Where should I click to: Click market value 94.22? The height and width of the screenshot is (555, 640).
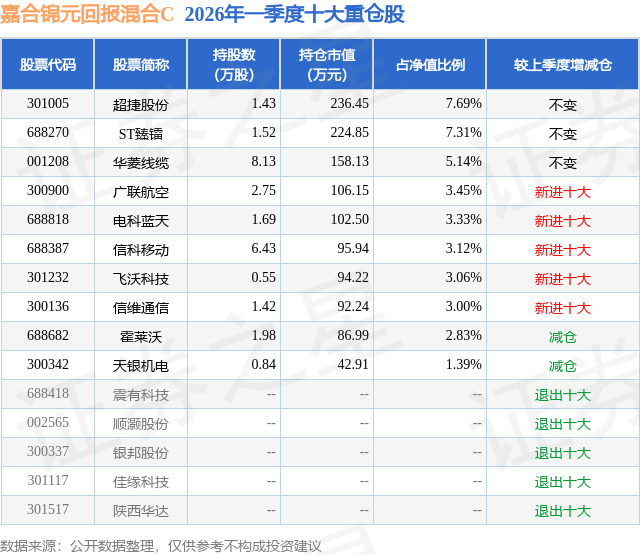353,278
